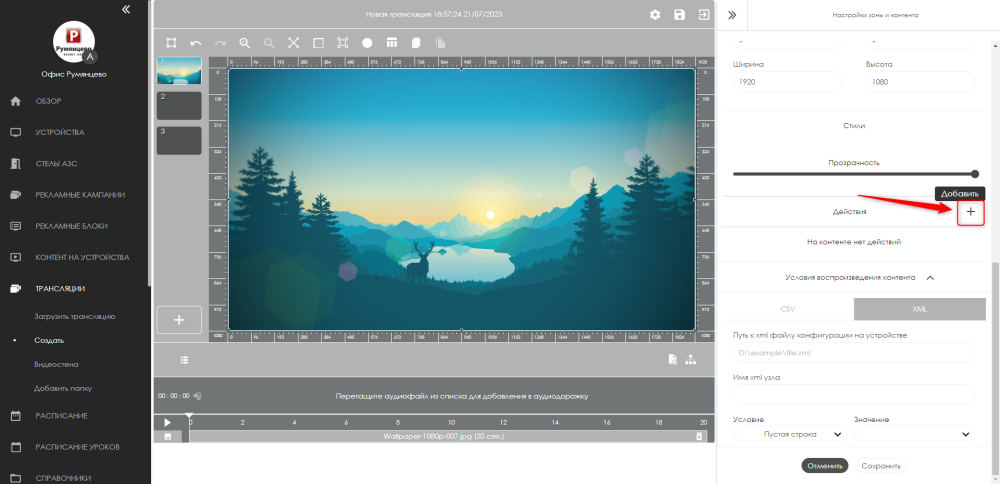Delete the Wallpaper-1080p-007.jpg timeline item
The height and width of the screenshot is (484, 1000).
pos(700,437)
